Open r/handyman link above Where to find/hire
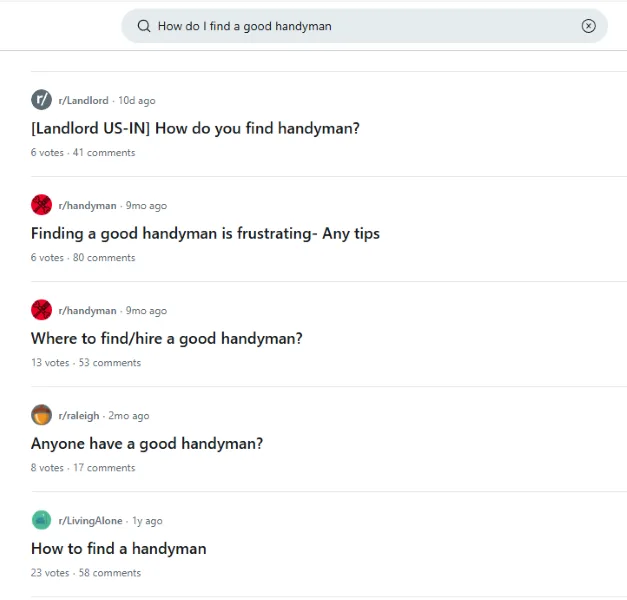Viewport: 627px width, 600px height. [88, 311]
